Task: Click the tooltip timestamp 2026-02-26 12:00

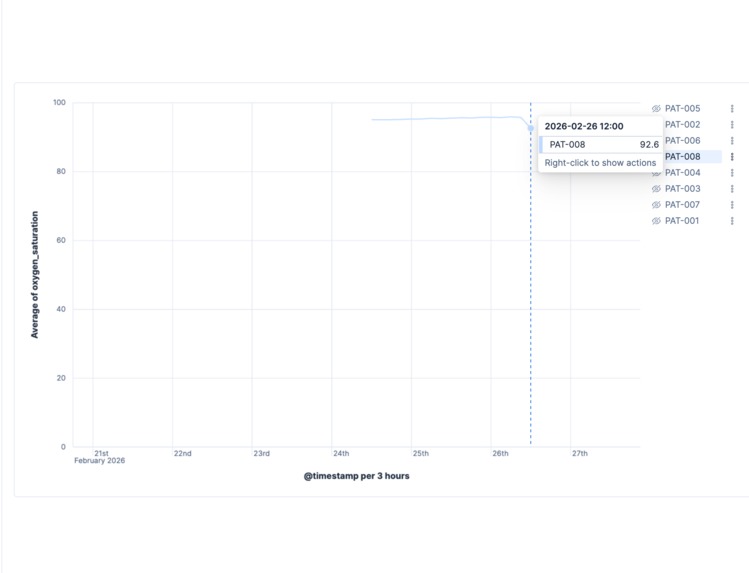Action: click(584, 127)
